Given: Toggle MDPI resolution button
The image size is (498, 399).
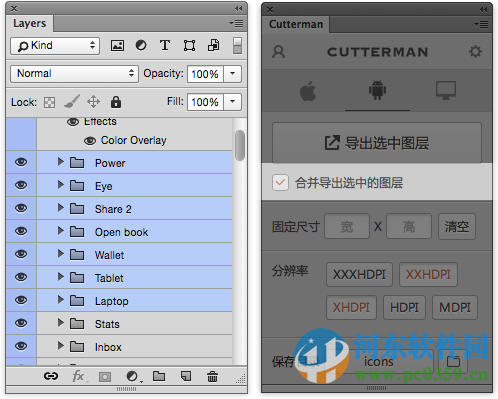Looking at the screenshot, I should click(x=455, y=307).
